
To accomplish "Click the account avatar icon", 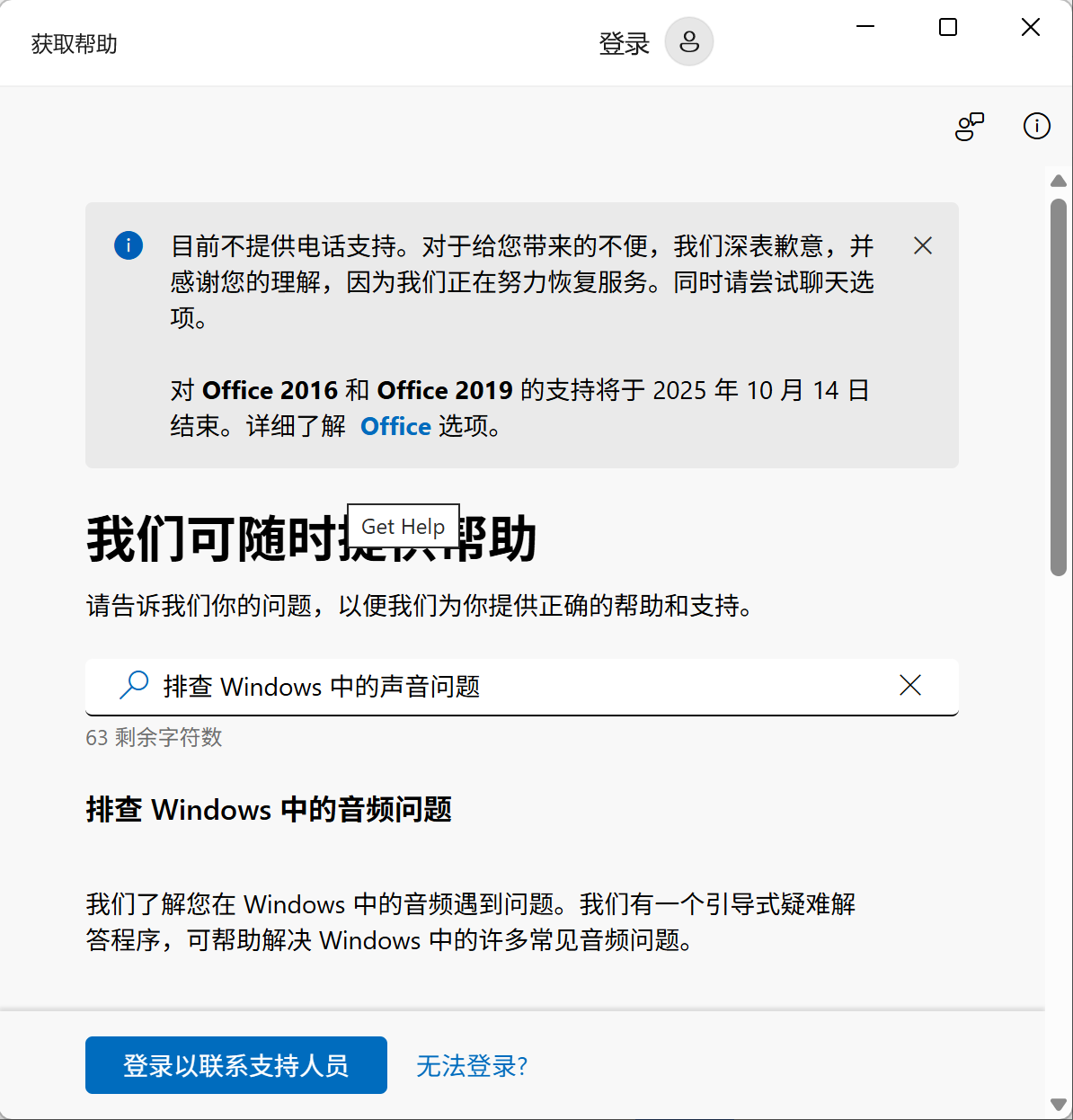I will [688, 42].
